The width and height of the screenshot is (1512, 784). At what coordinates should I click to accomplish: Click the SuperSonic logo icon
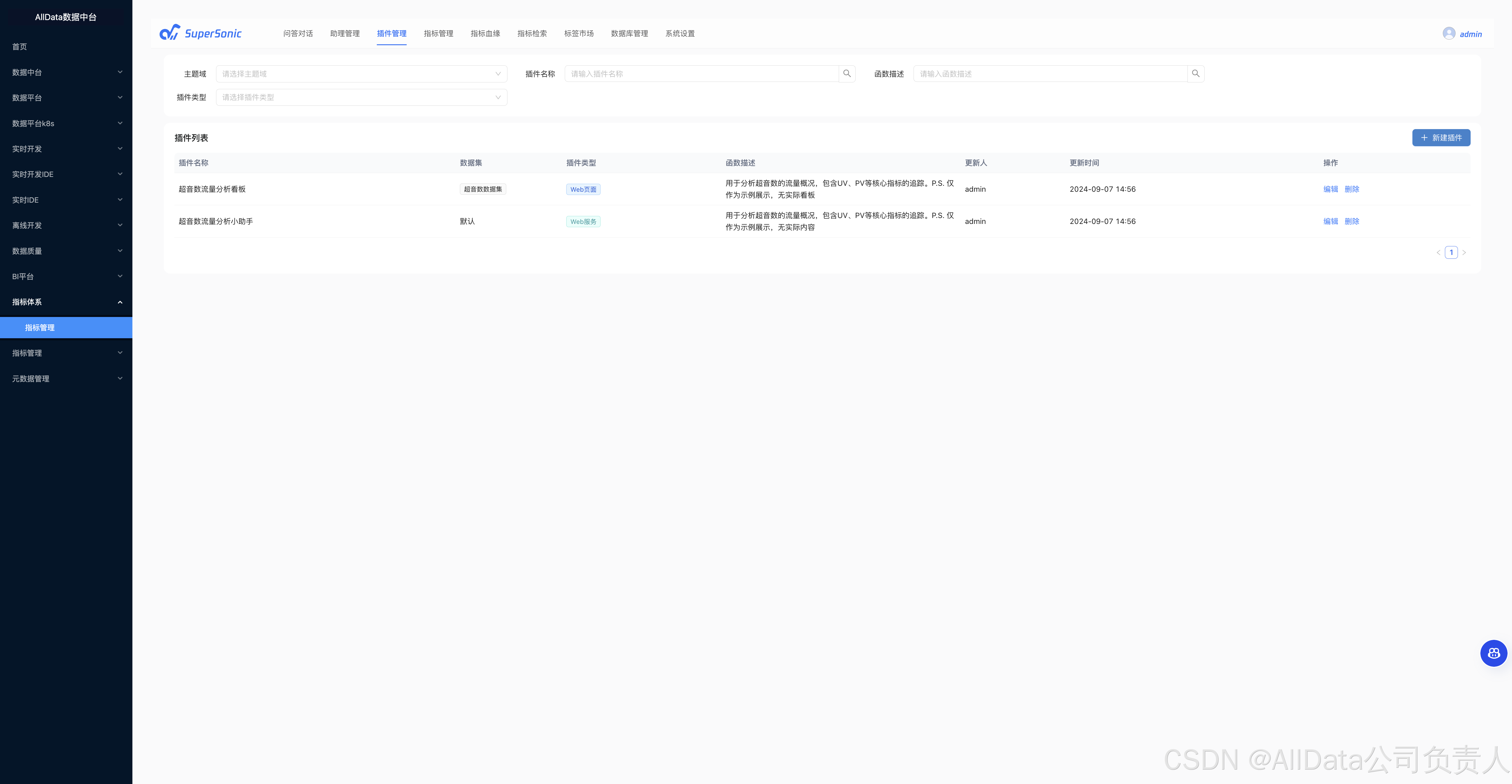tap(170, 33)
